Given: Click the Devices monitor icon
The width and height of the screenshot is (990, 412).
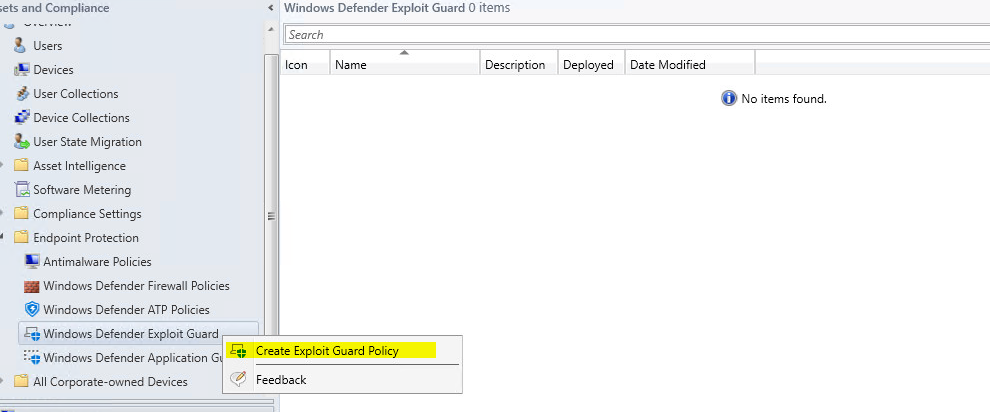Looking at the screenshot, I should pyautogui.click(x=21, y=69).
